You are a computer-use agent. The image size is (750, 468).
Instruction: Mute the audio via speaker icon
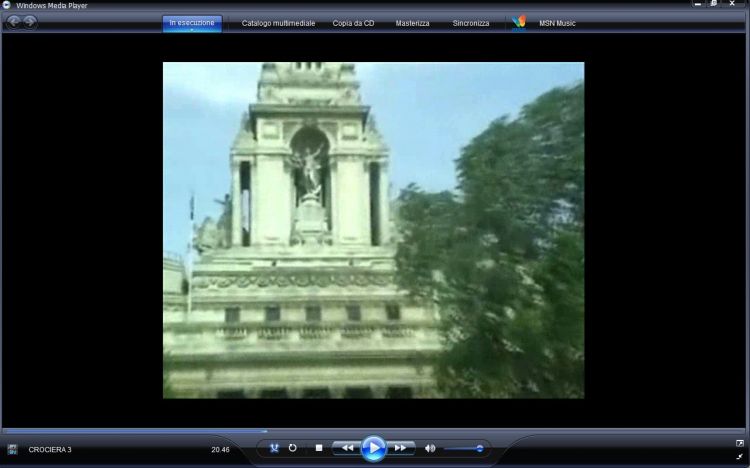(430, 448)
